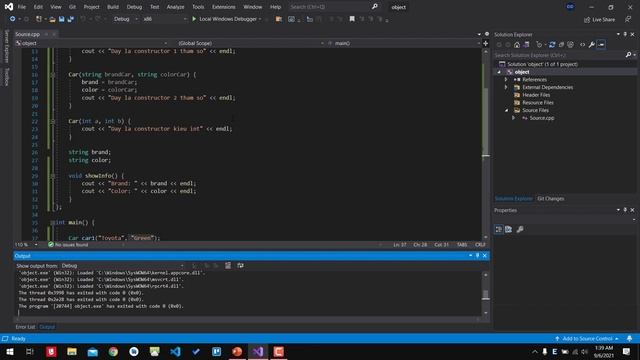This screenshot has width=640, height=360.
Task: Click the search magnifier in Solution Explorer
Action: point(629,55)
